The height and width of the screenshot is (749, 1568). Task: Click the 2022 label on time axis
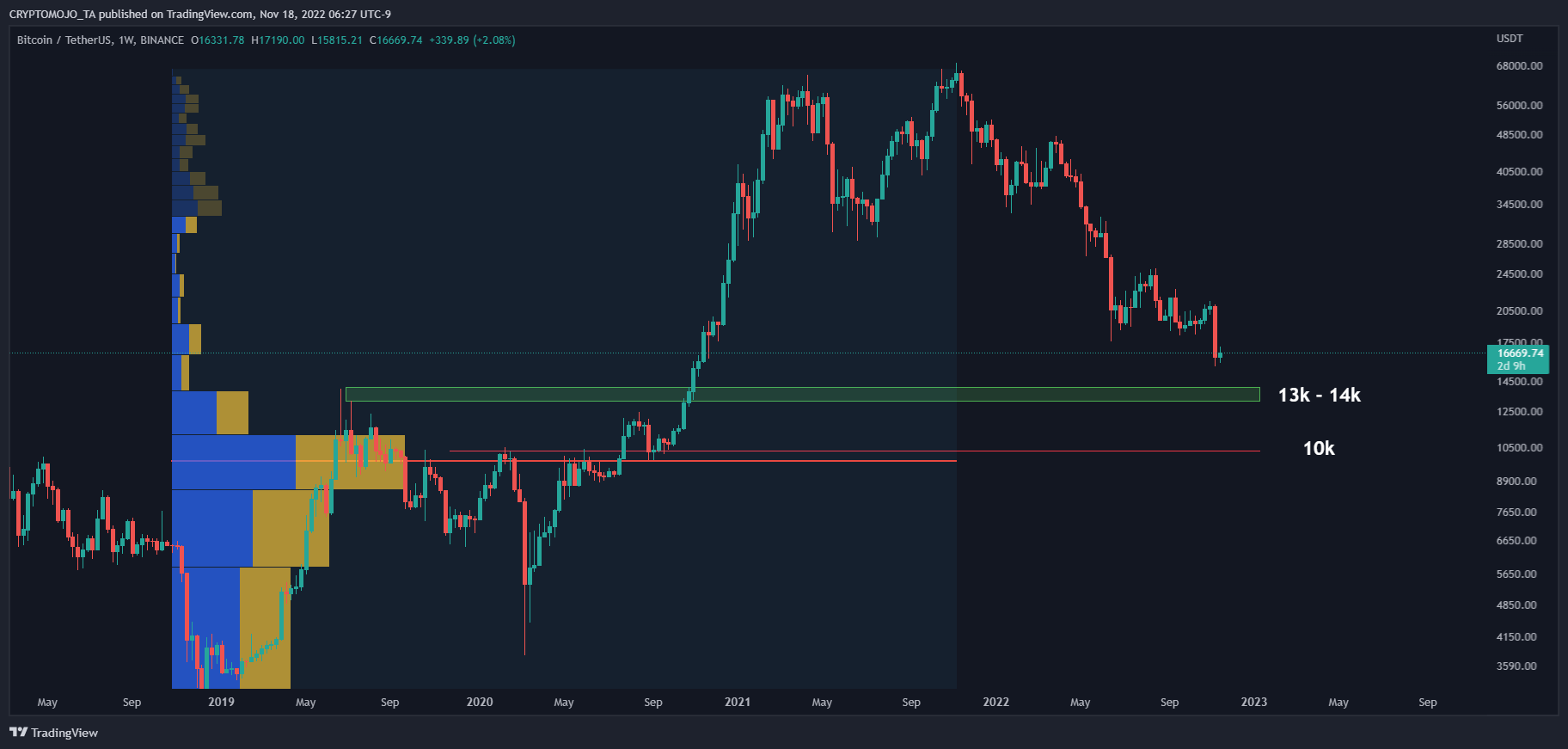click(x=996, y=702)
